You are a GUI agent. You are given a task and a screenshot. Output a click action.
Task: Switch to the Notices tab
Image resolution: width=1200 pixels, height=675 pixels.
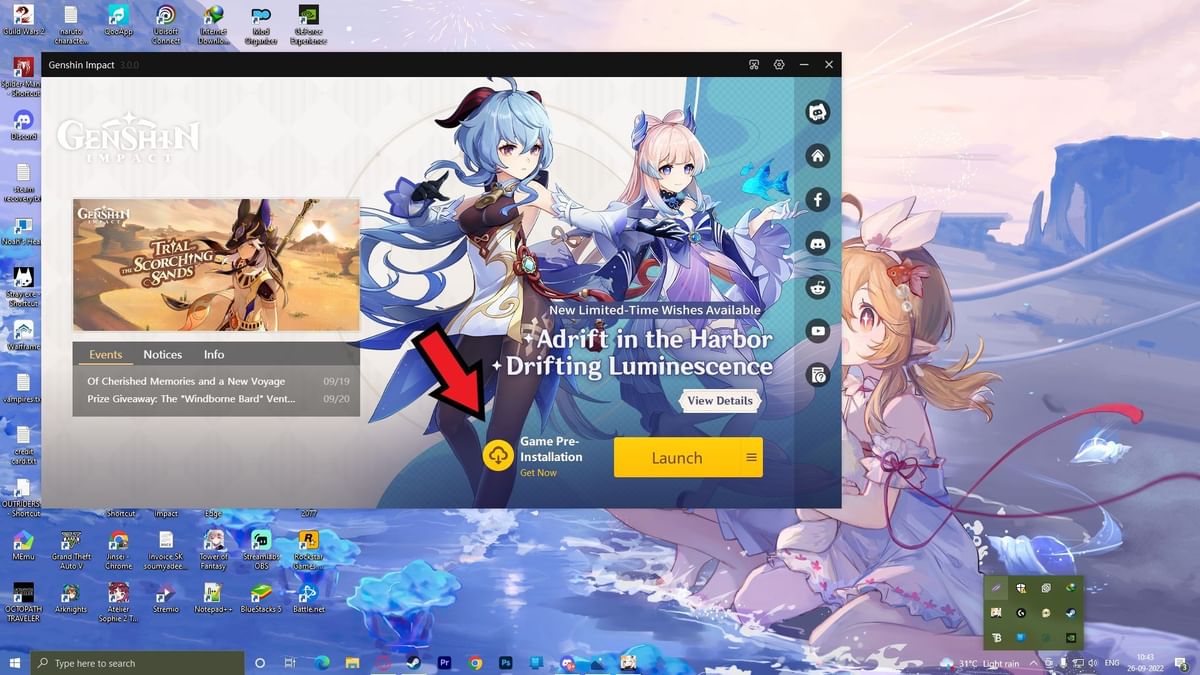click(162, 354)
